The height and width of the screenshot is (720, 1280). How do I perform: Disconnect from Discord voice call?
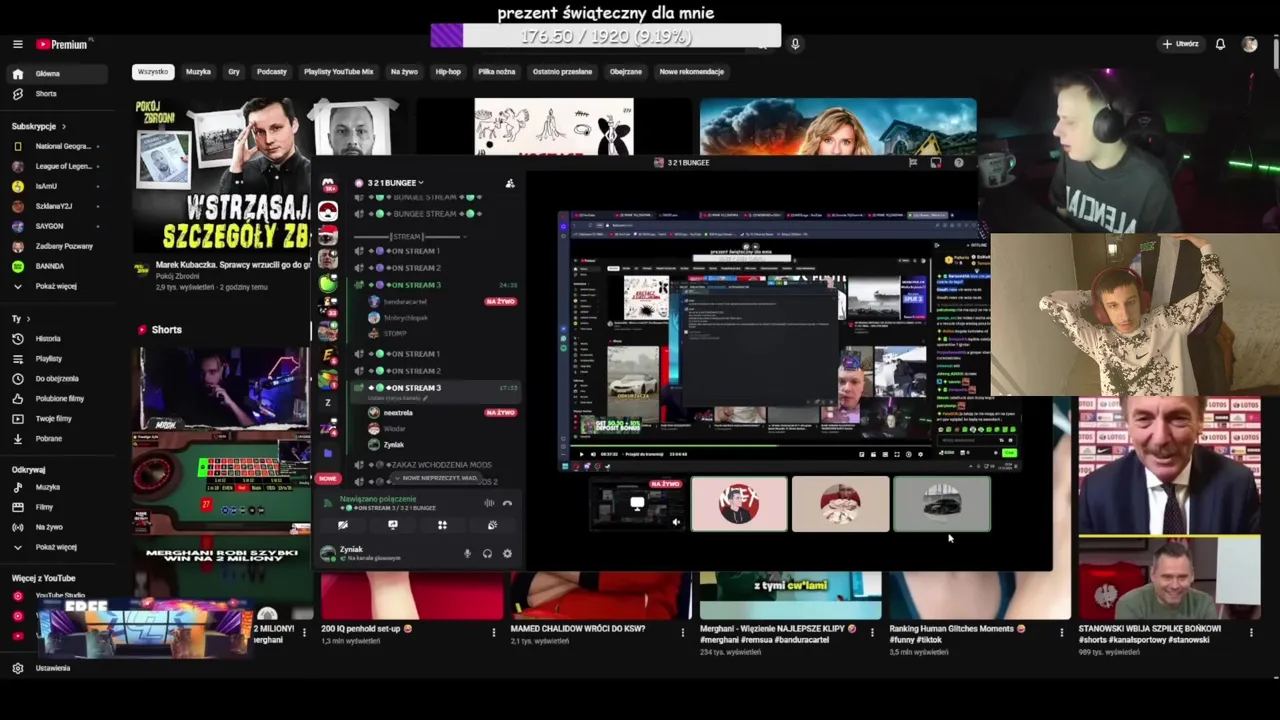[507, 503]
